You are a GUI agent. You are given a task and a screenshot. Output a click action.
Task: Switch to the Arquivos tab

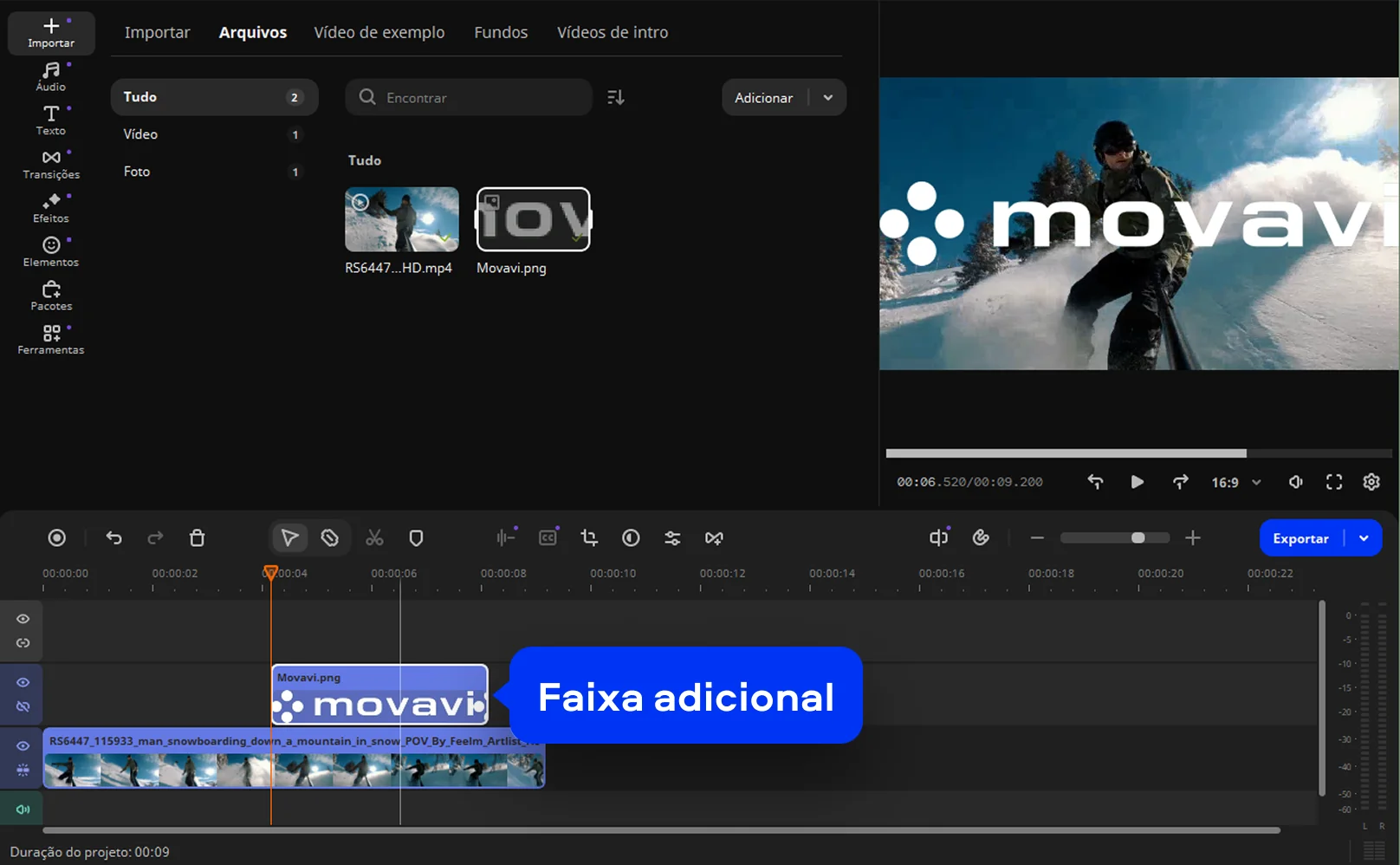click(x=253, y=32)
